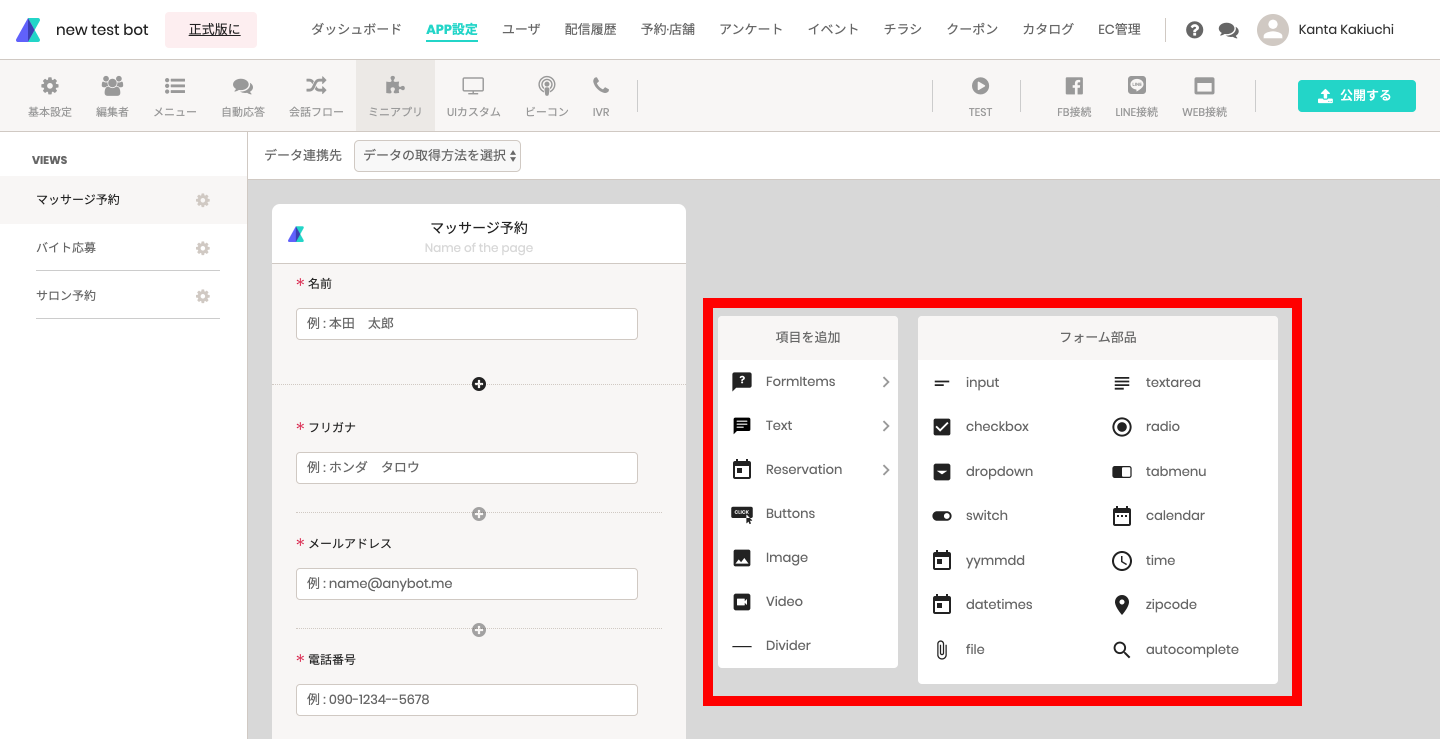Select the バイト応募 view
Screen dimensions: 1440x739
pyautogui.click(x=66, y=248)
